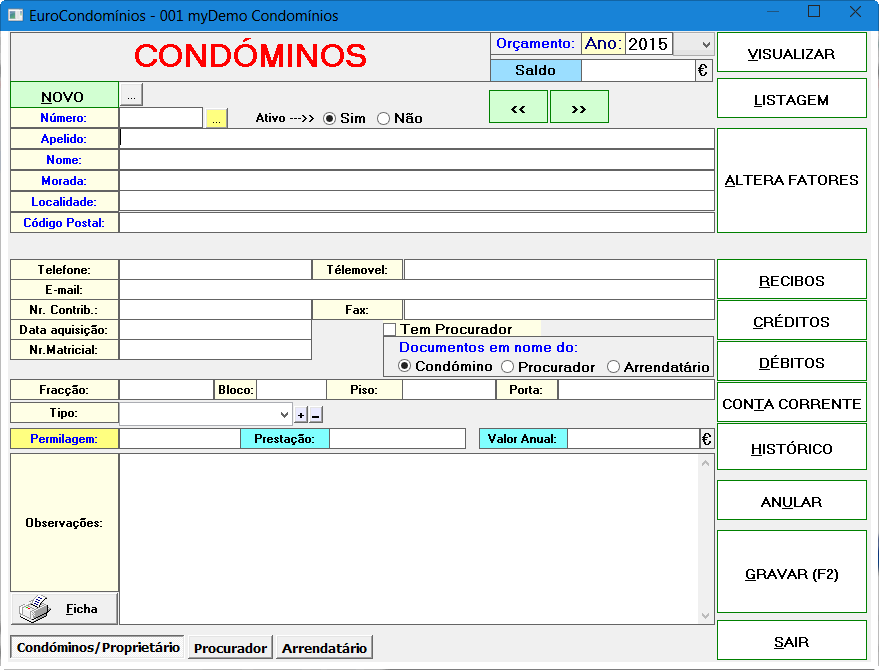Open CONTA CORRENTE
The width and height of the screenshot is (879, 670).
(x=791, y=404)
